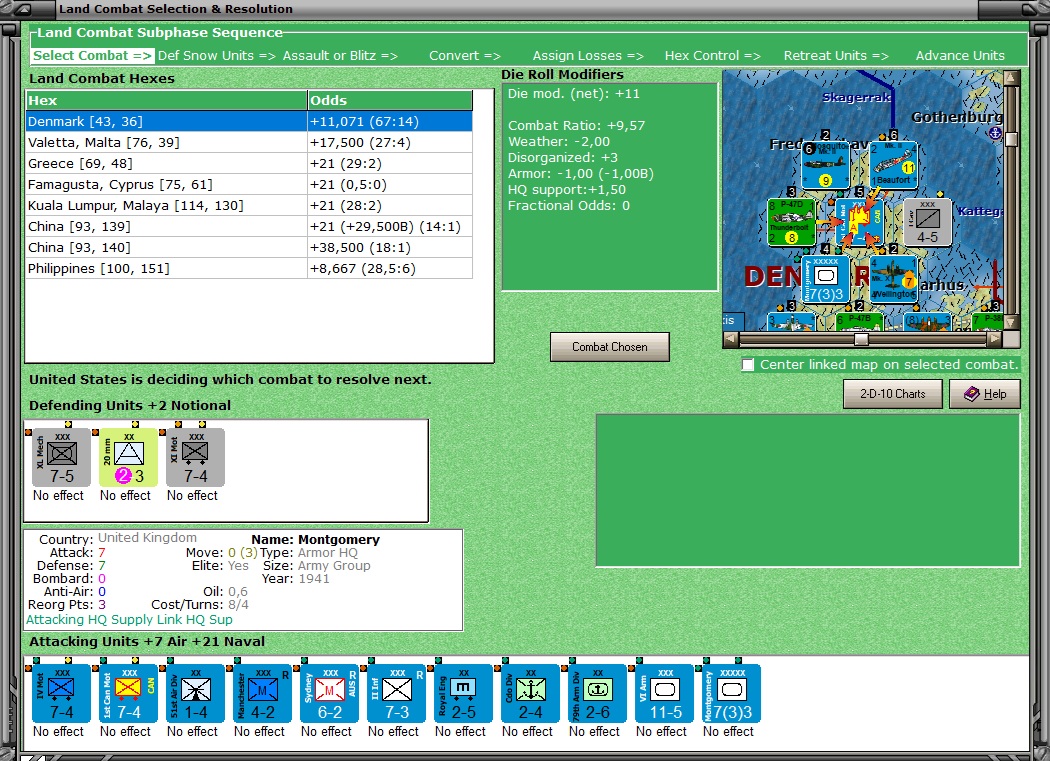This screenshot has height=761, width=1050.
Task: Click the Hex column header
Action: point(166,100)
